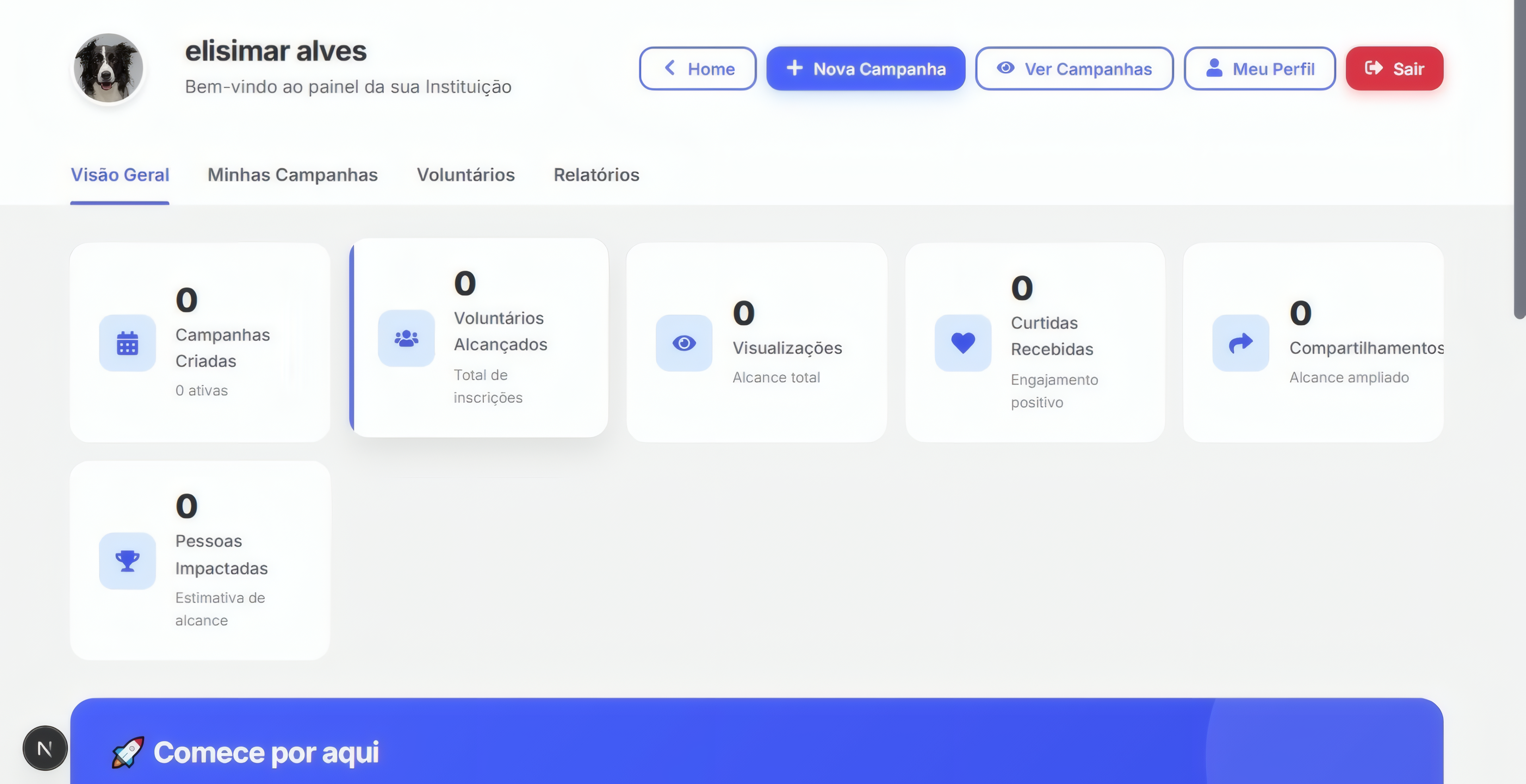
Task: Click the logout icon inside the Sair button
Action: 1374,68
